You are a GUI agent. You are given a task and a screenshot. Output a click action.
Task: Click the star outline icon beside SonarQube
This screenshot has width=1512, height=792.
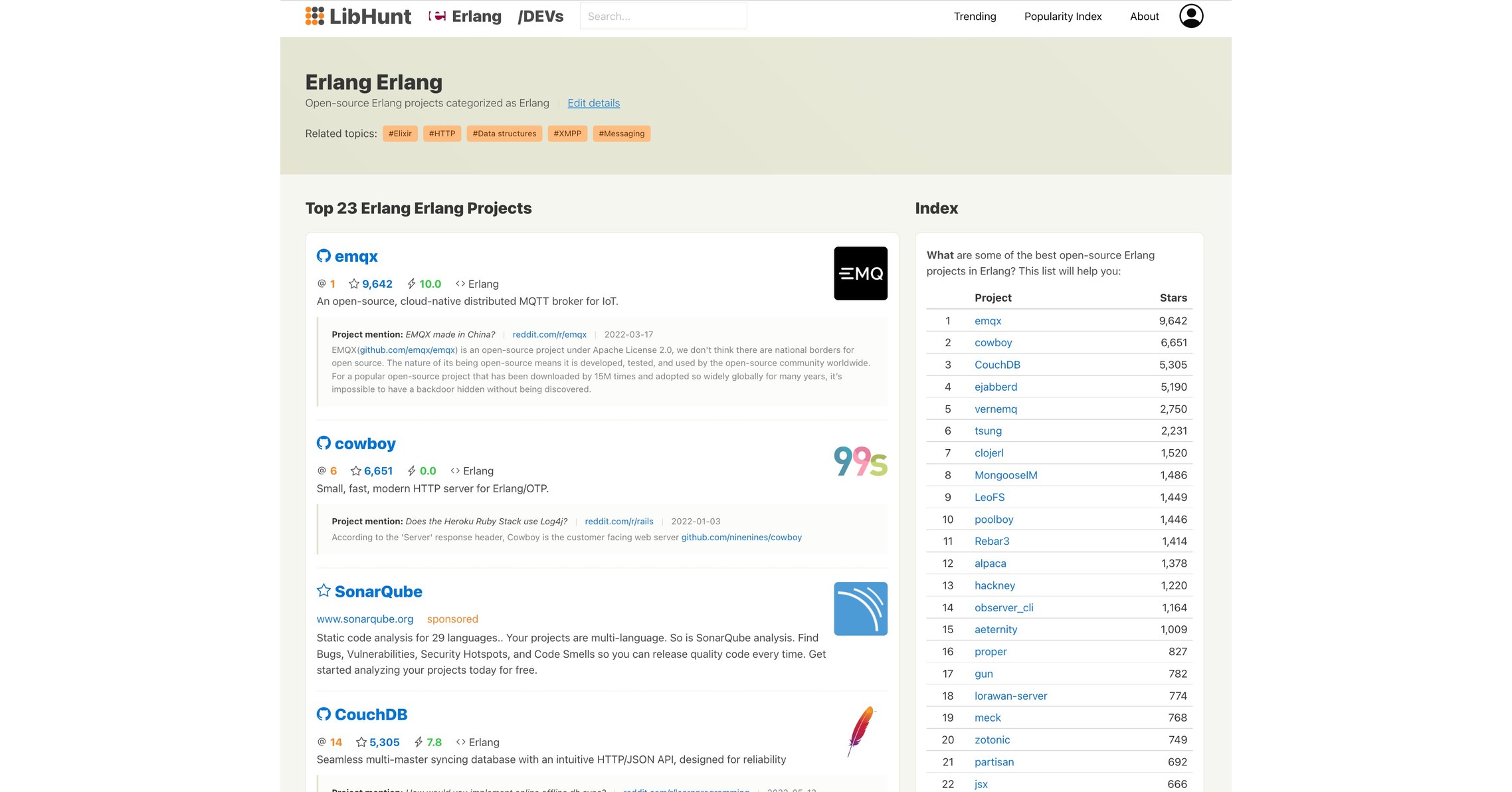tap(324, 590)
